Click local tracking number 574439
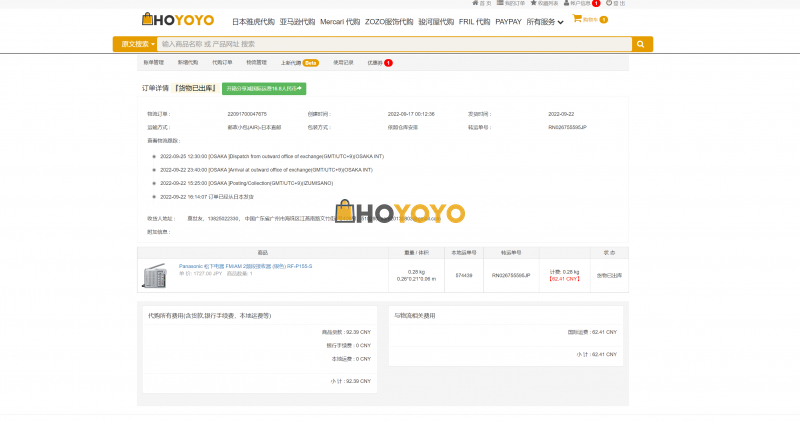Screen dimensions: 800x422 [464, 276]
